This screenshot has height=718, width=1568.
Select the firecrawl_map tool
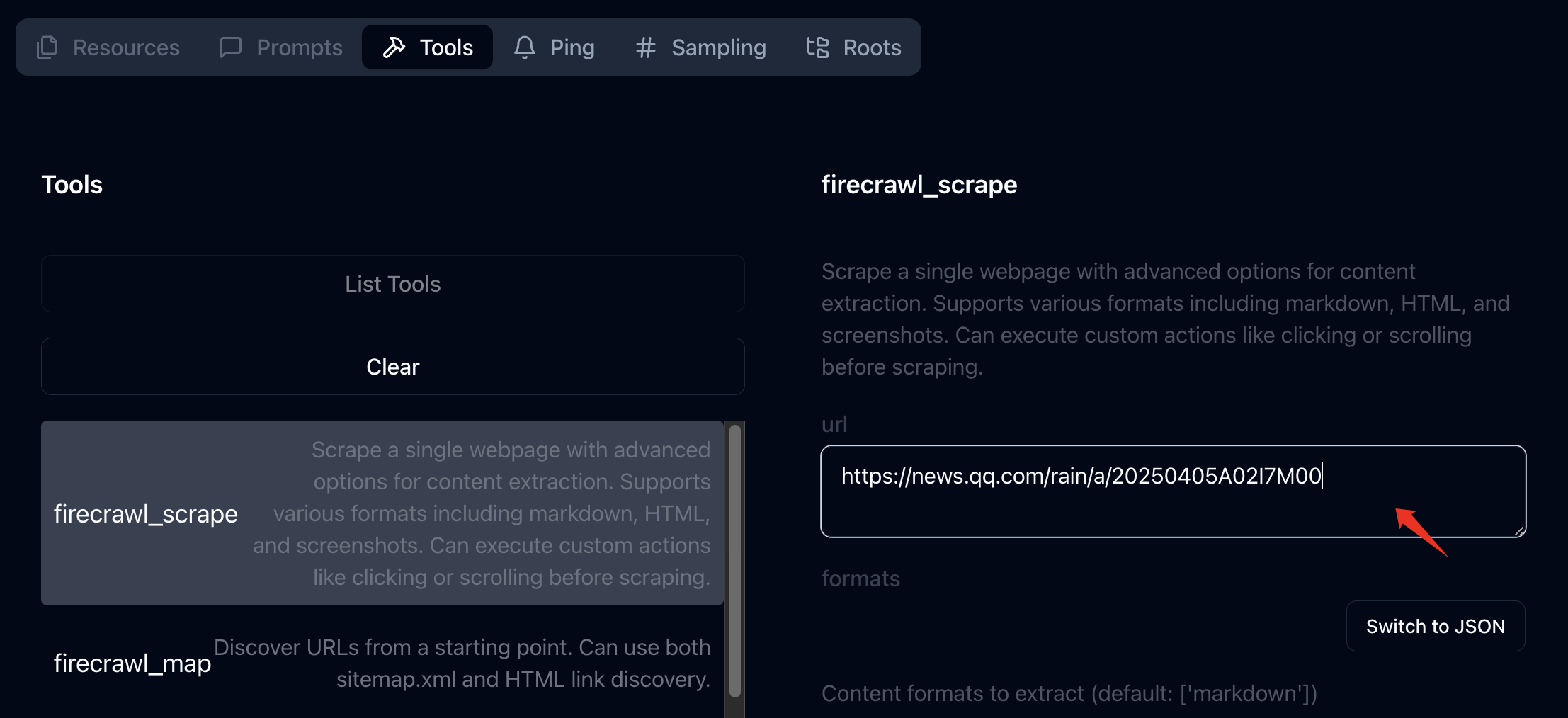382,663
